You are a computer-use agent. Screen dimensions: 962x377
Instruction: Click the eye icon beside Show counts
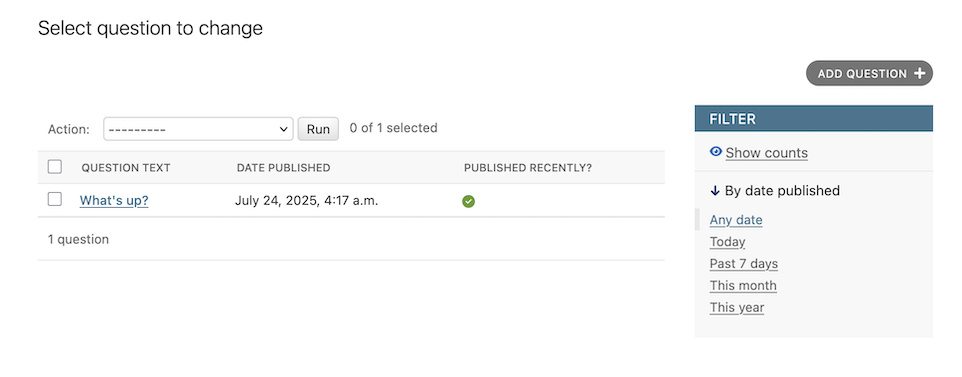715,152
